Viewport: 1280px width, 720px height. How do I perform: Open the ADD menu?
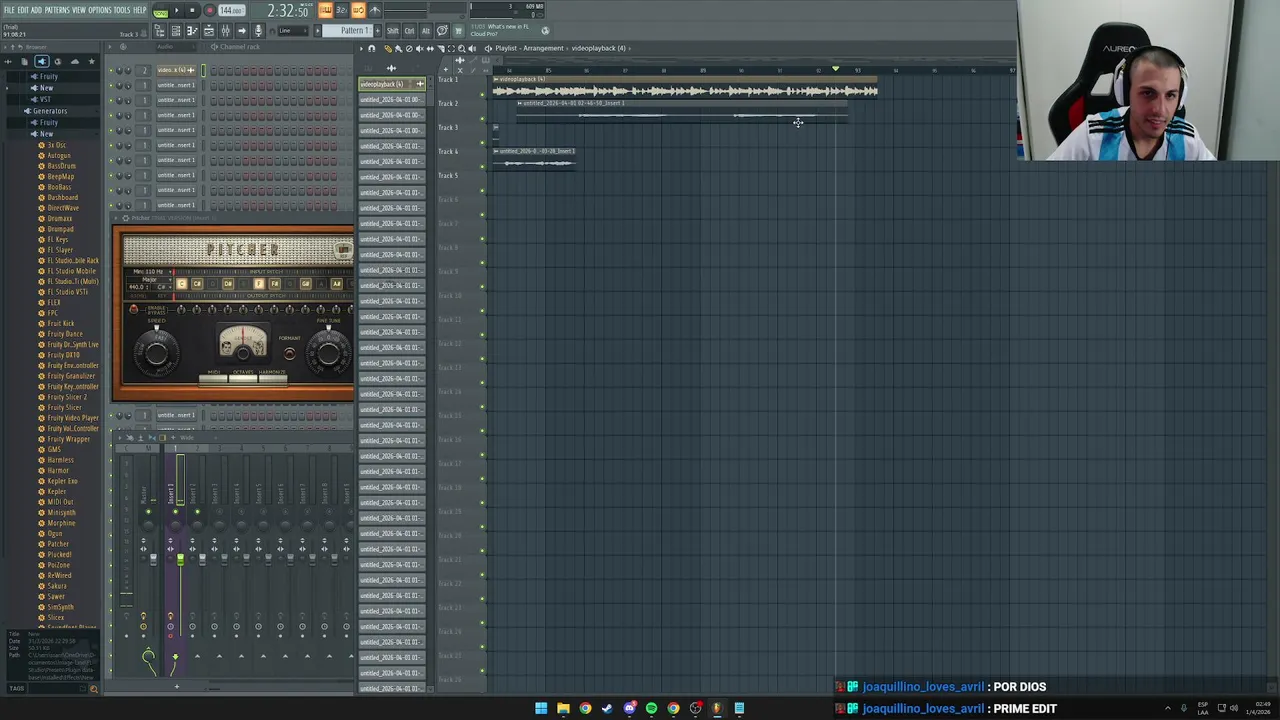36,10
